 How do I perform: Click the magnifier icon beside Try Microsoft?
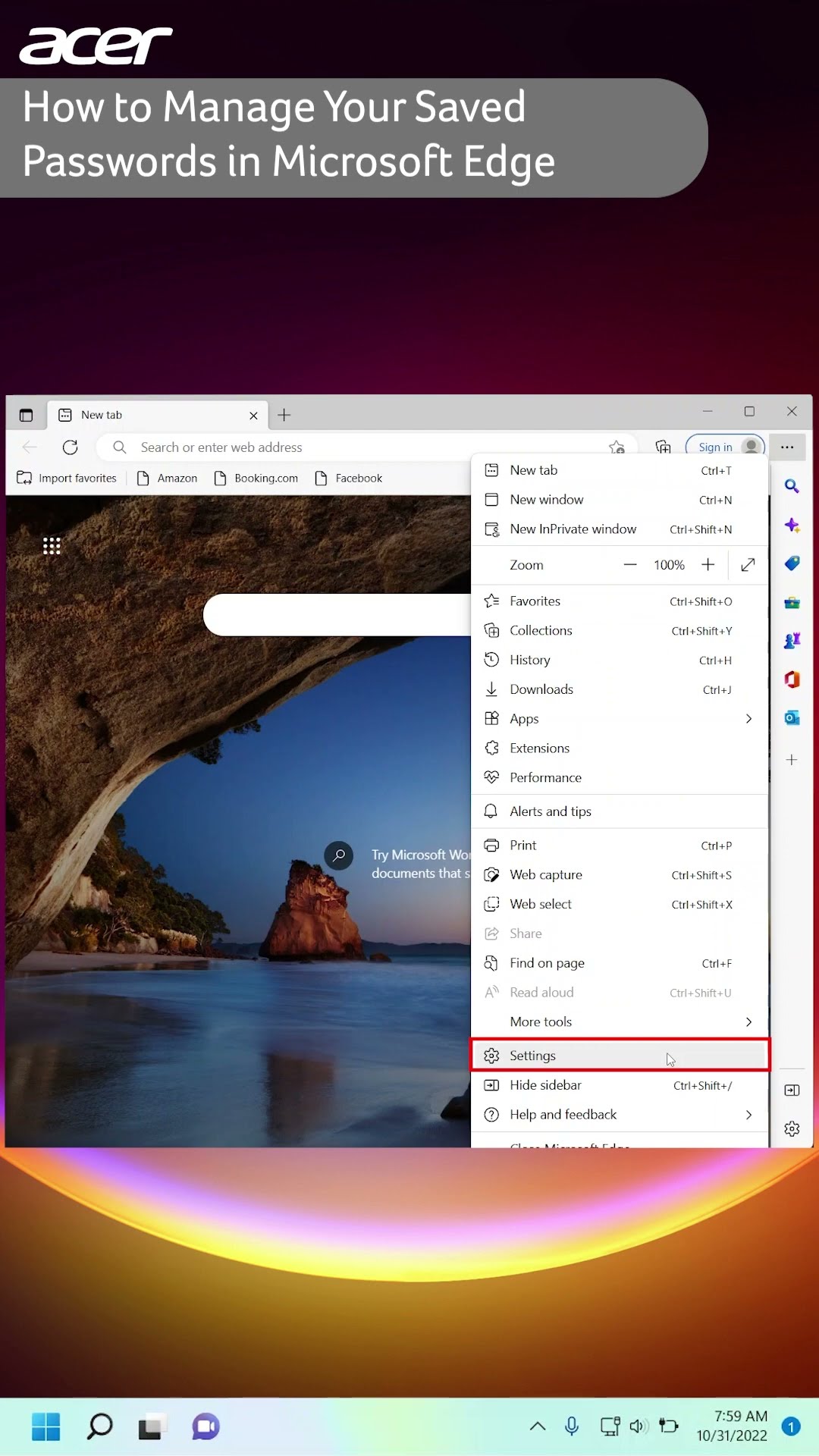point(339,855)
